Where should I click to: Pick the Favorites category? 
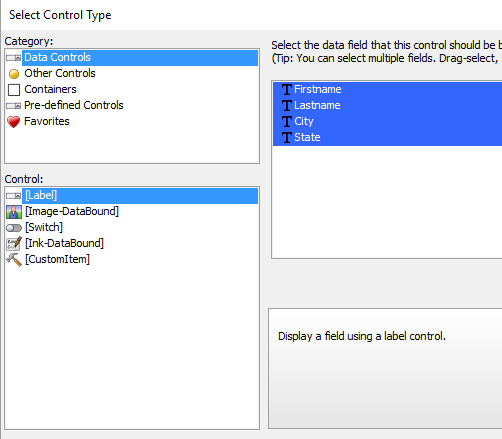(47, 121)
